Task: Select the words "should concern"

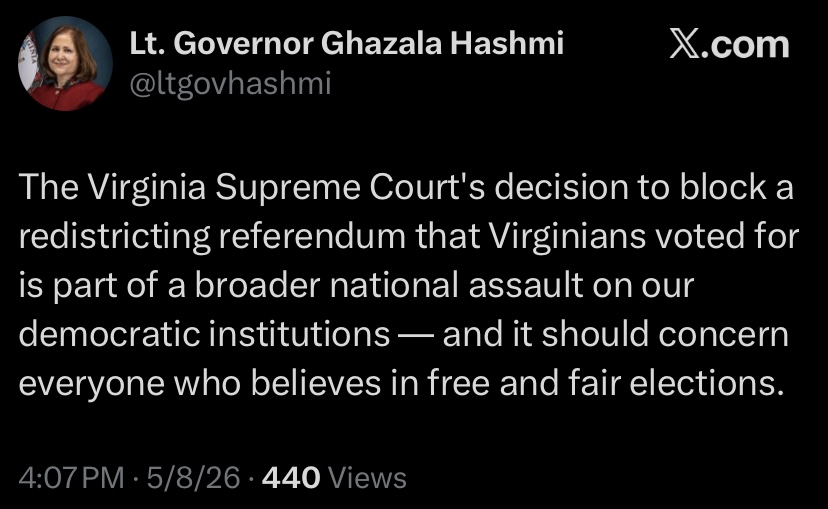Action: 665,334
